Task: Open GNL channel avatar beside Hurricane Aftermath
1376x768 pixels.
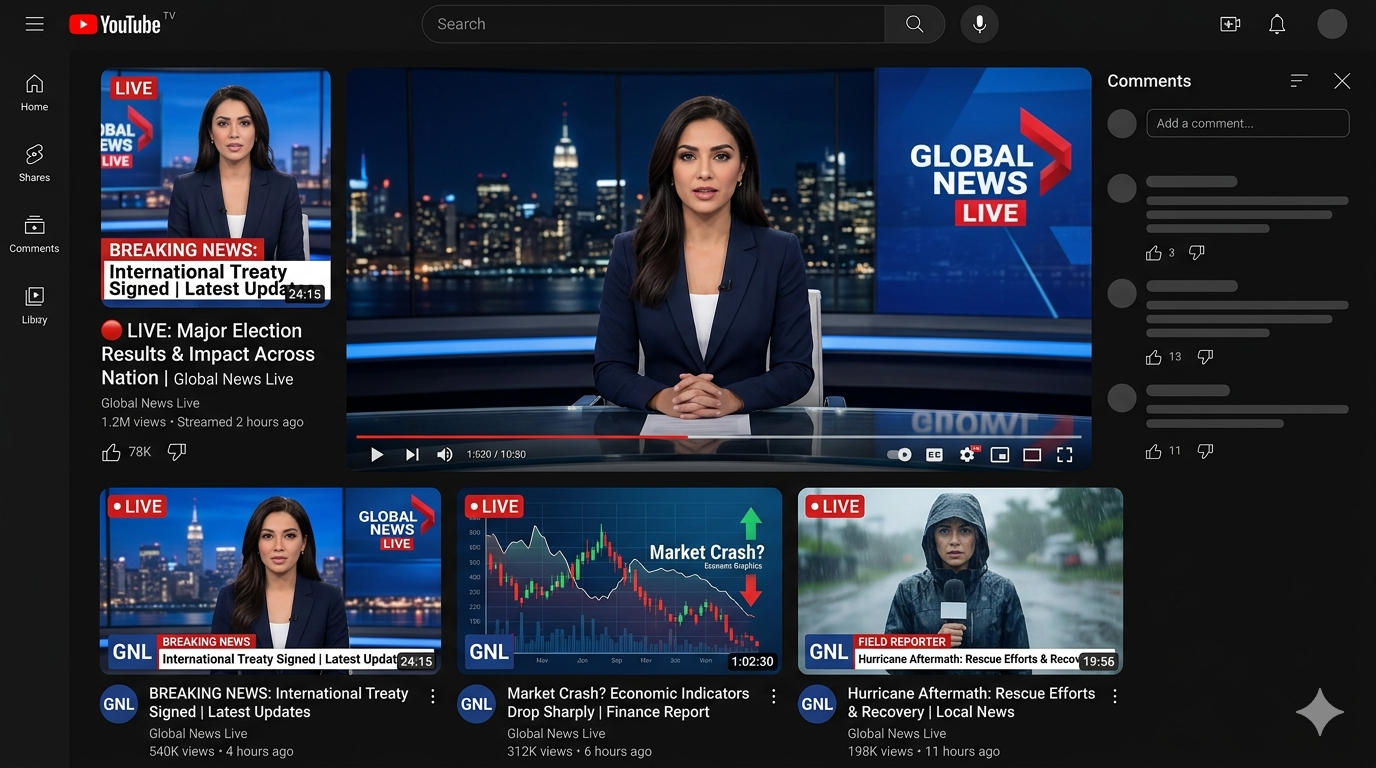Action: click(x=817, y=704)
